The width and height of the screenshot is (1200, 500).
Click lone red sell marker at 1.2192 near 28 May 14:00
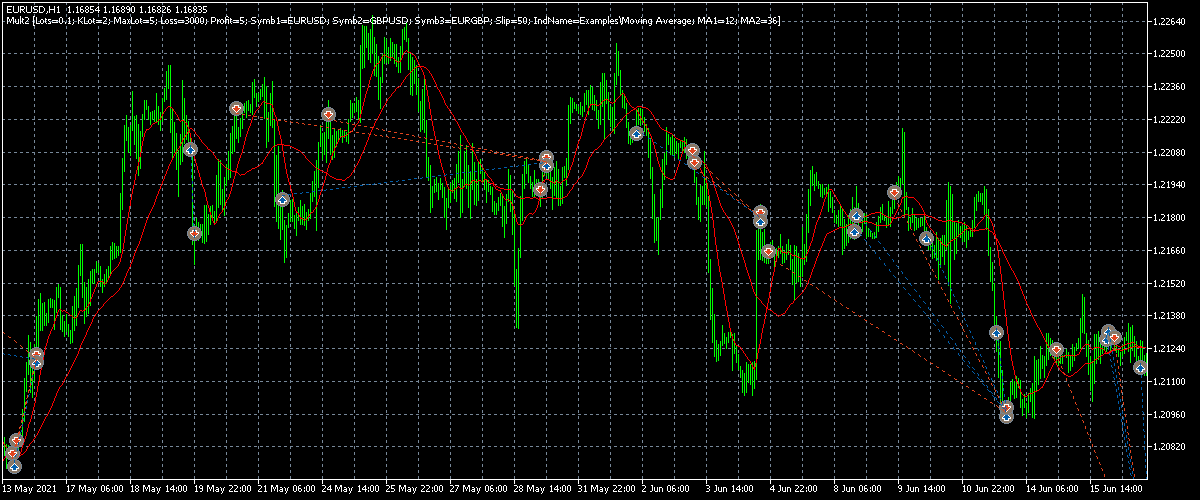[541, 189]
